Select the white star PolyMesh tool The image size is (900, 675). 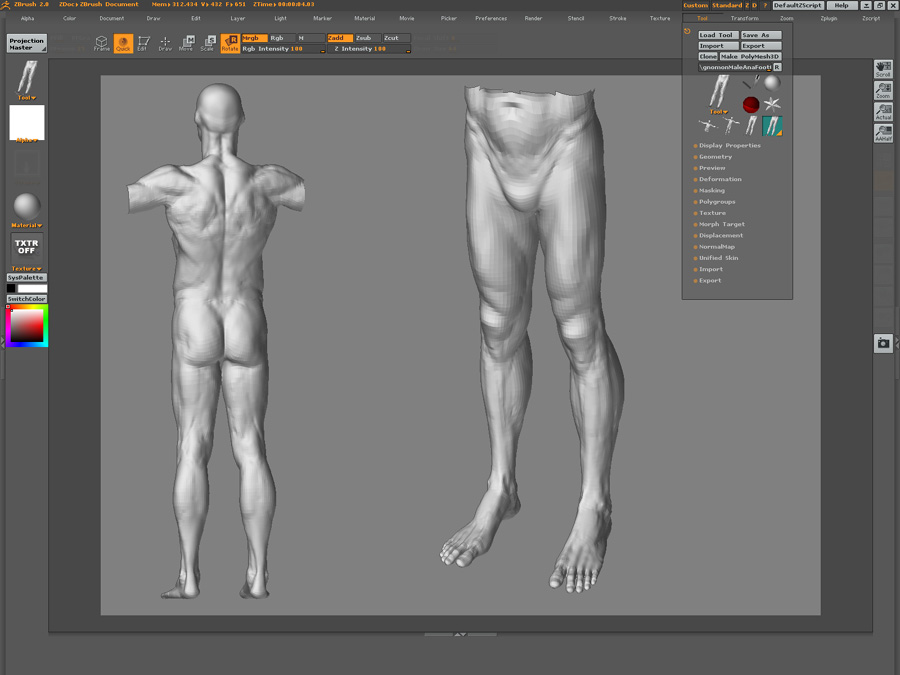(772, 104)
